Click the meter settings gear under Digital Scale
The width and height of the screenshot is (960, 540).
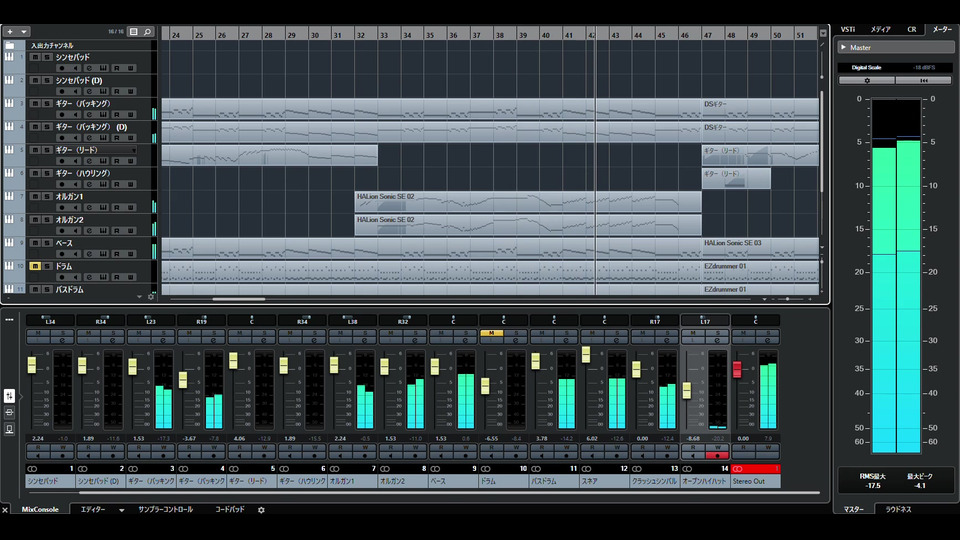point(865,80)
